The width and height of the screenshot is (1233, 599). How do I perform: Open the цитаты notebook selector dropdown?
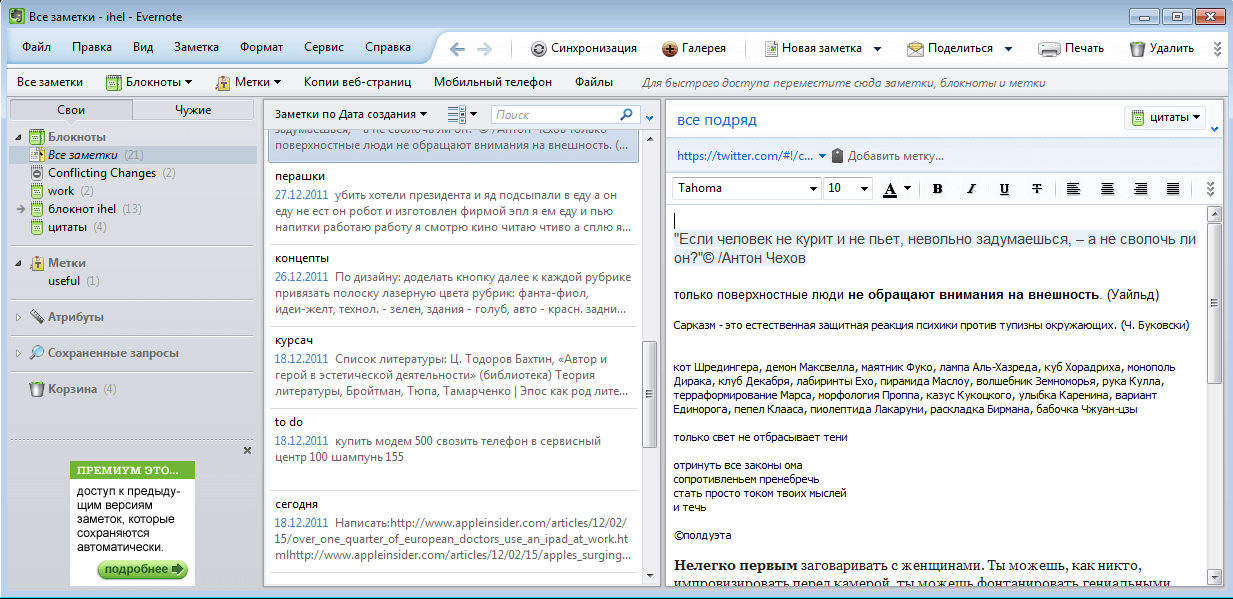coord(1165,118)
